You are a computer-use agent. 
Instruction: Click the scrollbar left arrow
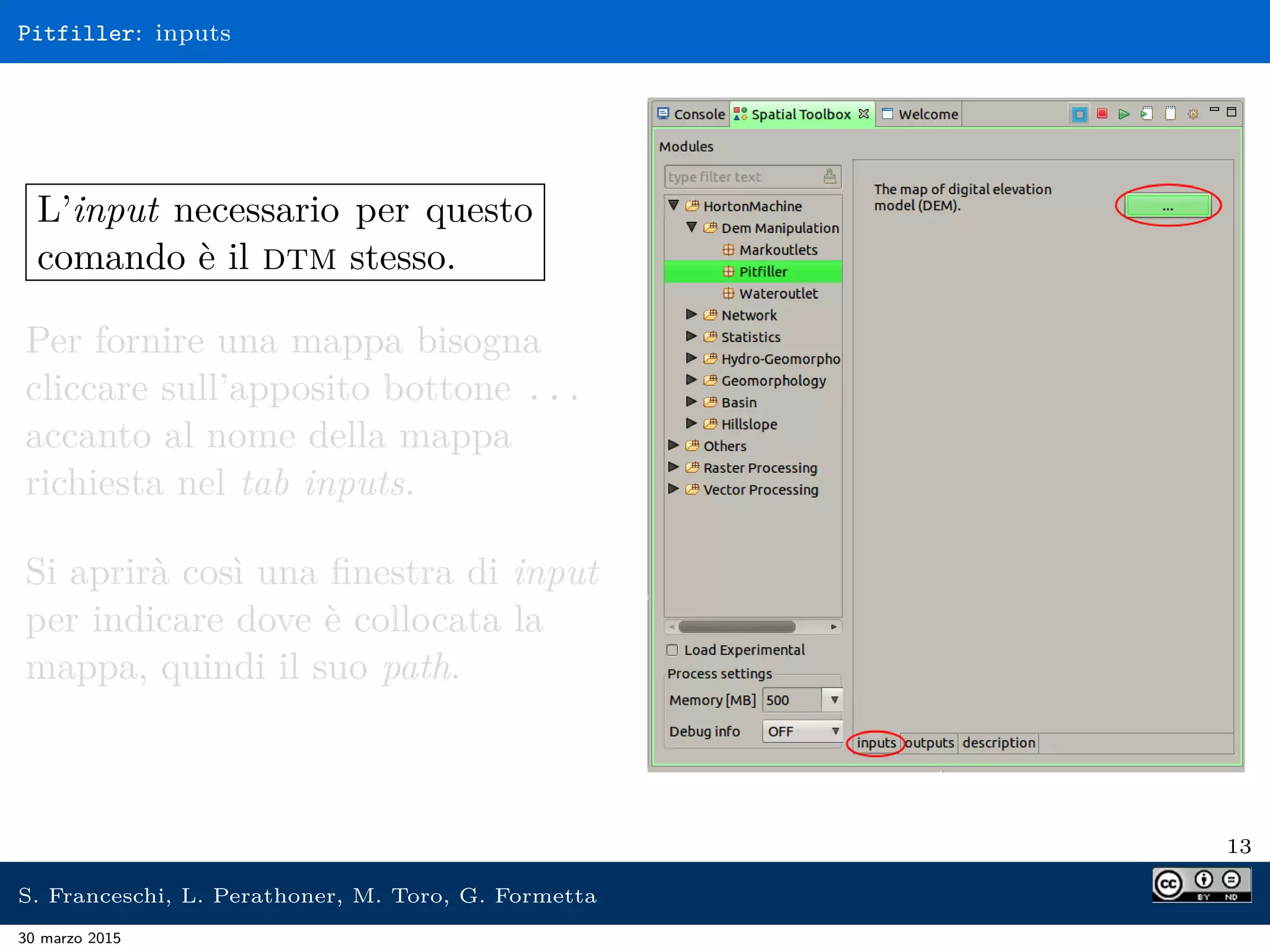click(x=672, y=627)
